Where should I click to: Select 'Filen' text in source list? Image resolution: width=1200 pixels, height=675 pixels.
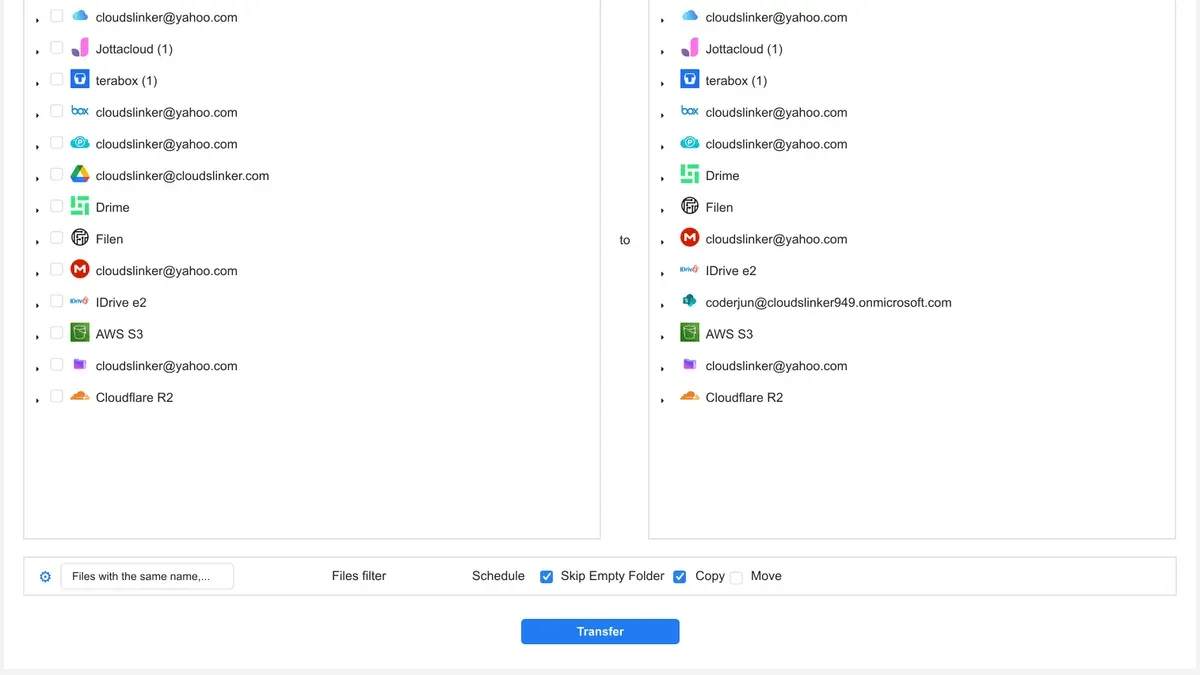(109, 239)
